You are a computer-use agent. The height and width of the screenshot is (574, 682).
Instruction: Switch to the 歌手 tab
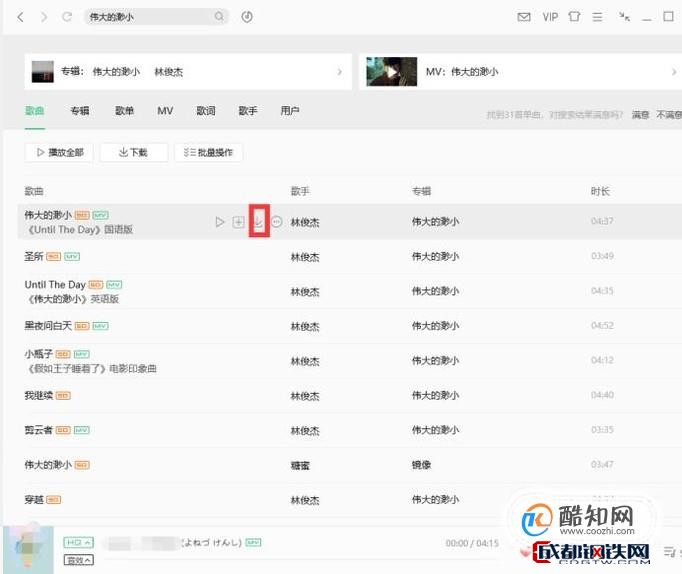(248, 111)
